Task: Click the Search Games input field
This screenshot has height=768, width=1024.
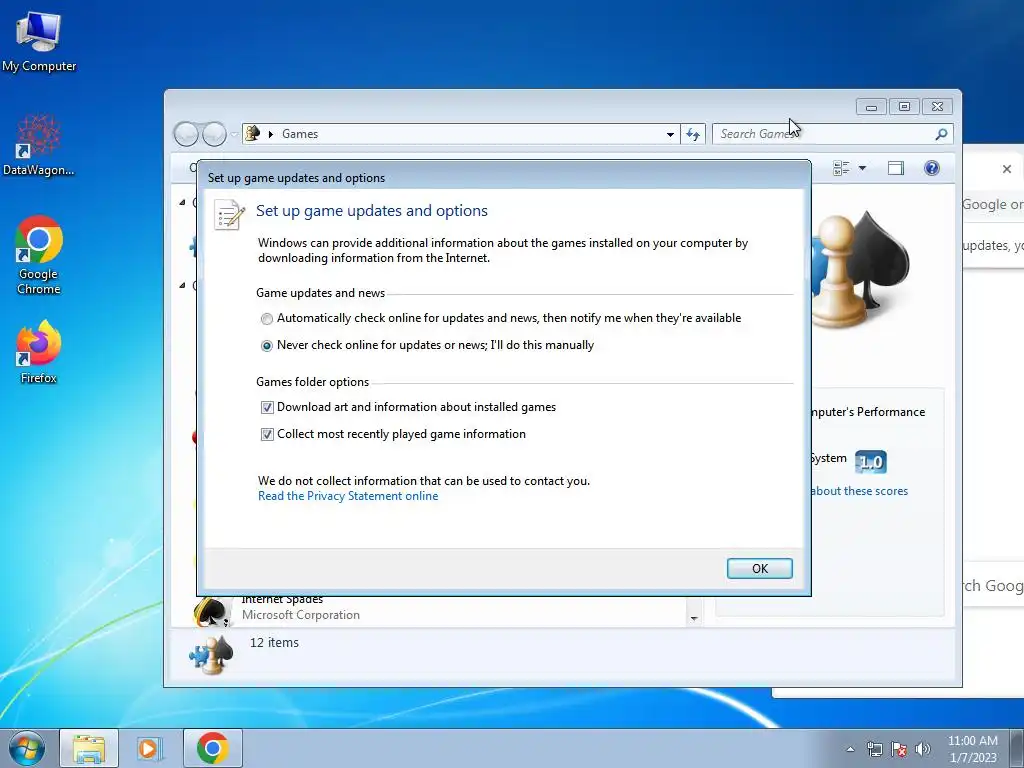Action: click(x=823, y=134)
